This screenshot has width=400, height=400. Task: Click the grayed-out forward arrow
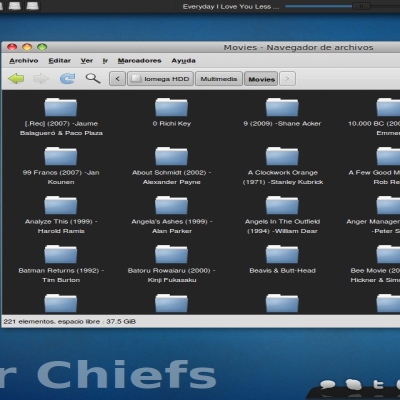(x=41, y=79)
